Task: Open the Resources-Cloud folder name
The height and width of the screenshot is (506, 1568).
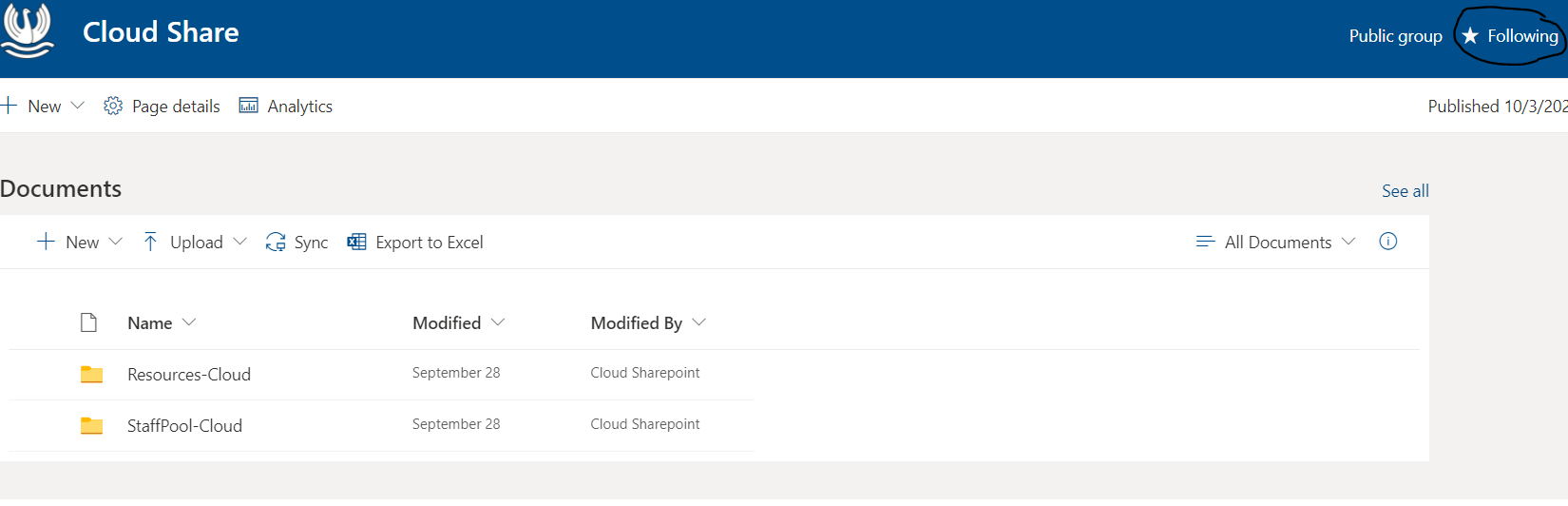Action: click(x=189, y=374)
